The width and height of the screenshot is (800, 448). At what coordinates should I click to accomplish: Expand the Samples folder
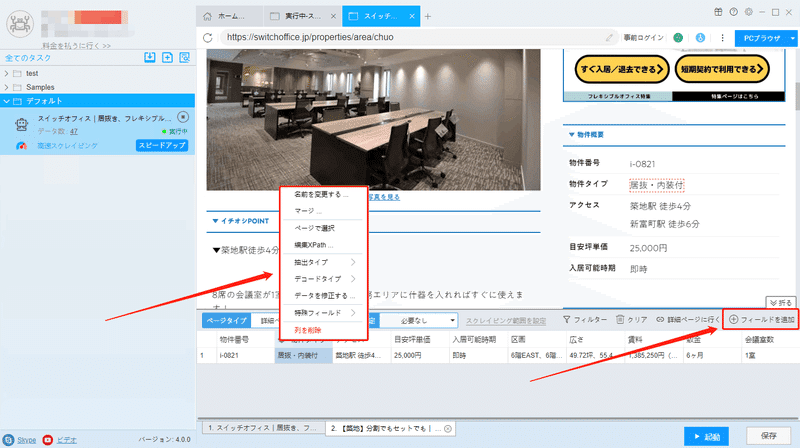(7, 87)
